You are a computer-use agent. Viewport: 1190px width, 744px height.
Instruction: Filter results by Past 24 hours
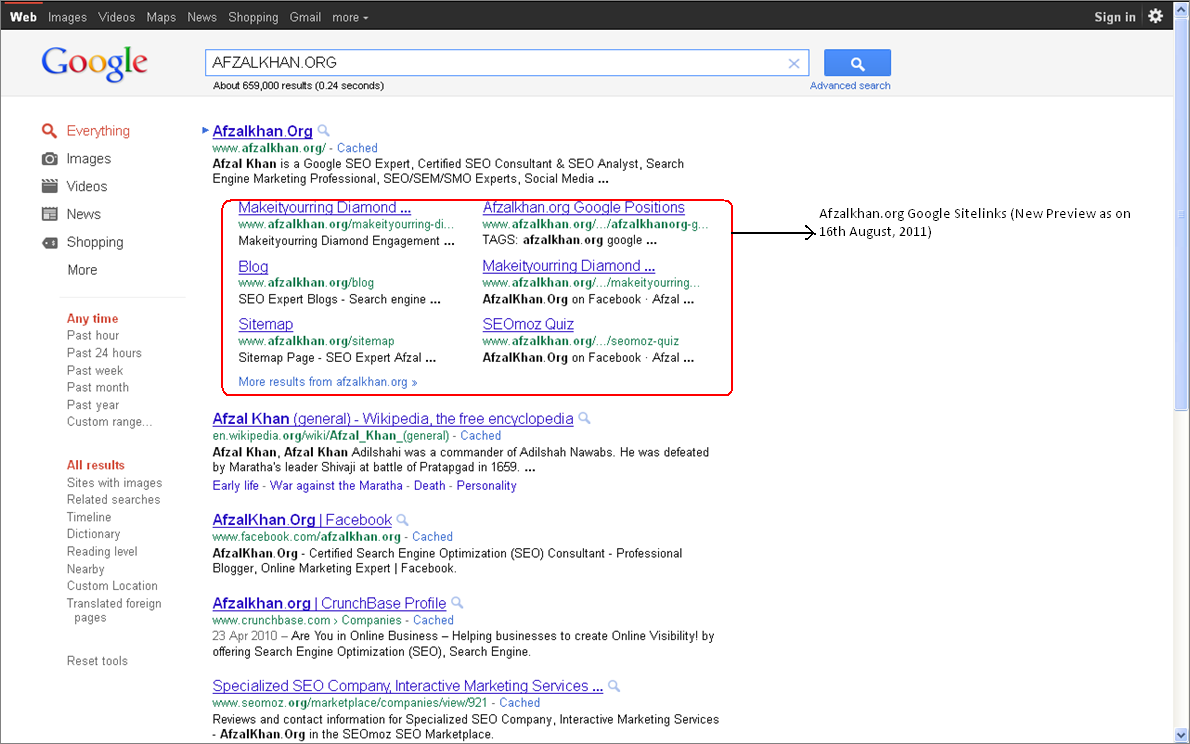pyautogui.click(x=104, y=353)
